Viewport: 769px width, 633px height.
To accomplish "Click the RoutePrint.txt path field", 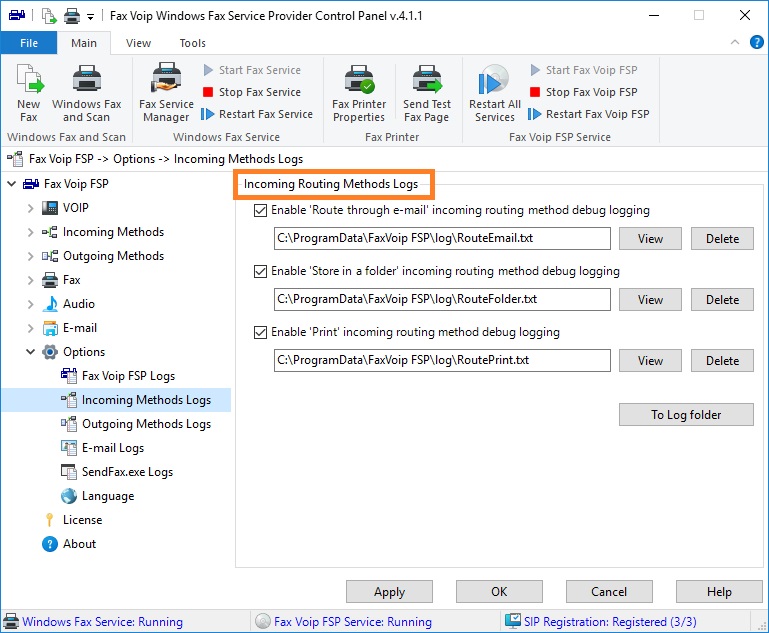I will click(x=442, y=360).
